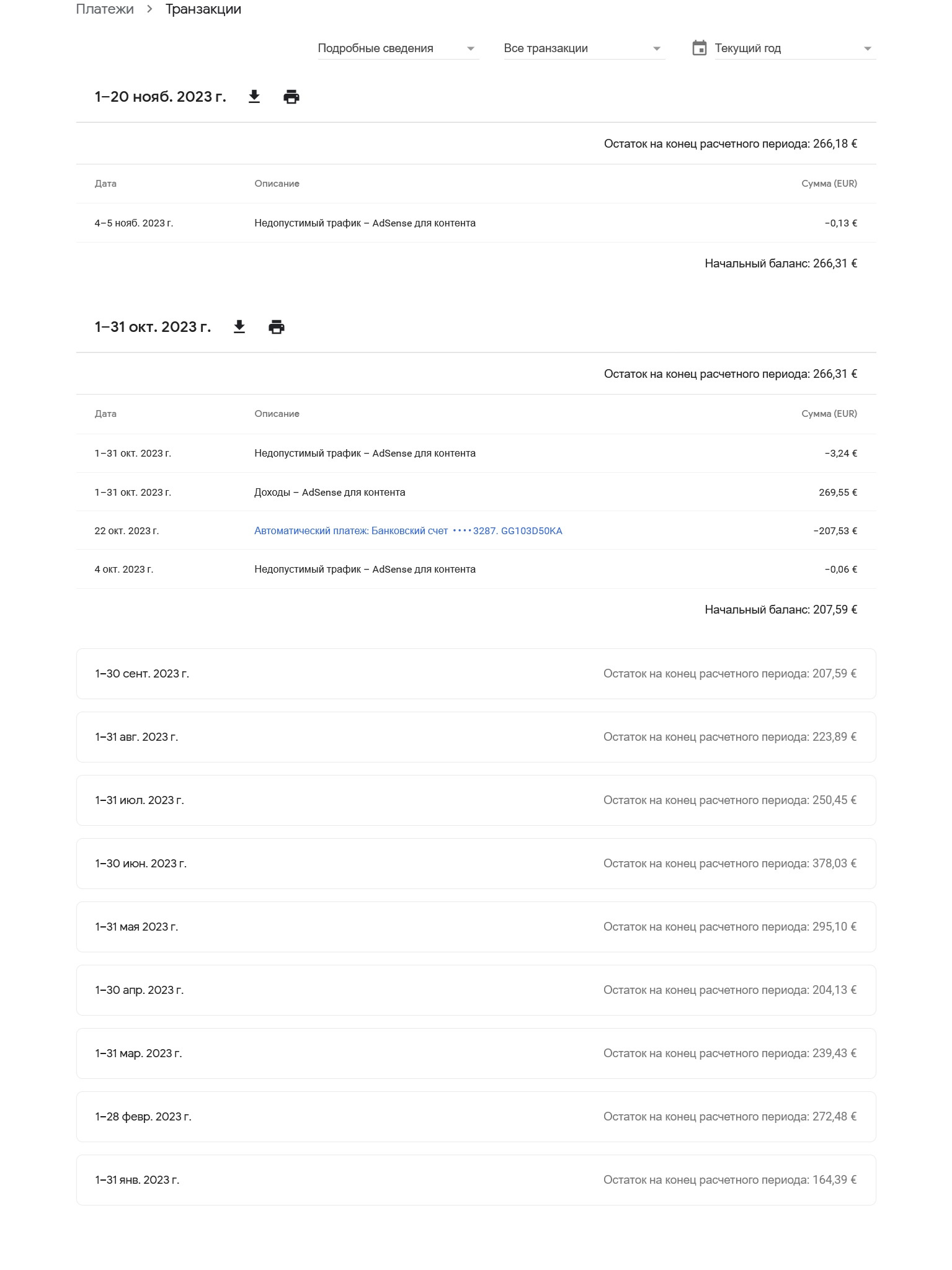952x1270 pixels.
Task: Expand the 1–28 февр. 2023 period
Action: [476, 1117]
